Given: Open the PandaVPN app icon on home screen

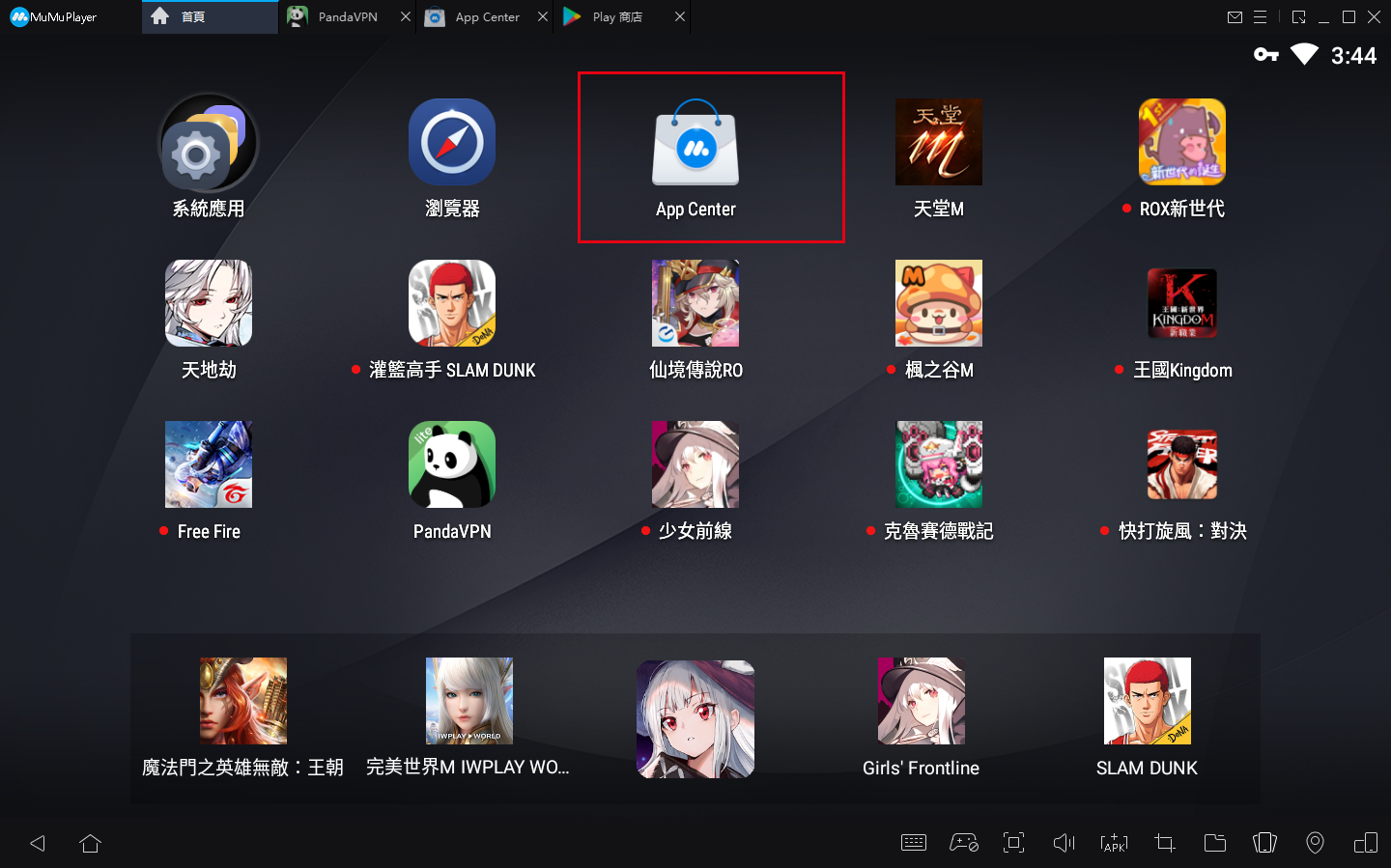Looking at the screenshot, I should 452,464.
